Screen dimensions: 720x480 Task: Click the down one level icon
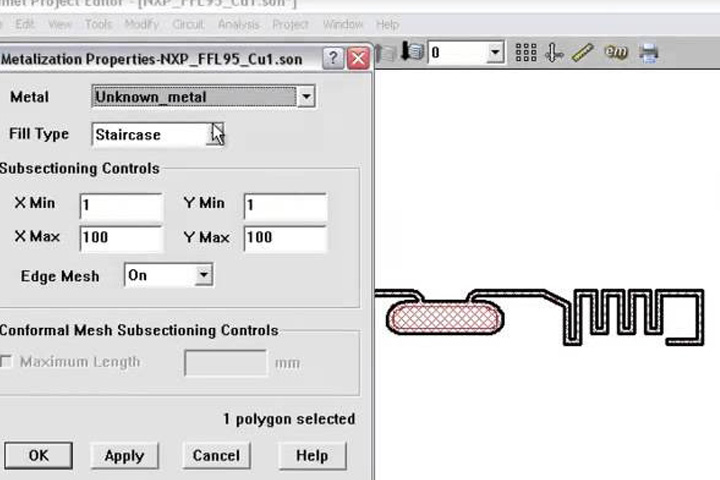[412, 51]
